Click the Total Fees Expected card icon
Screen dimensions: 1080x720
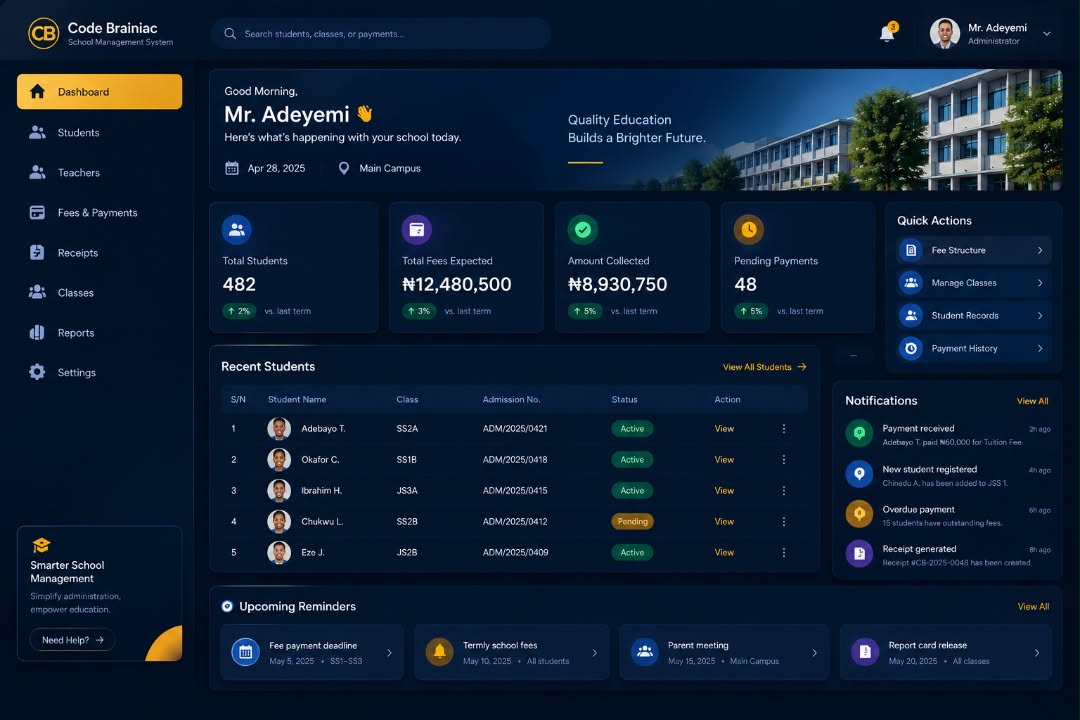point(417,229)
